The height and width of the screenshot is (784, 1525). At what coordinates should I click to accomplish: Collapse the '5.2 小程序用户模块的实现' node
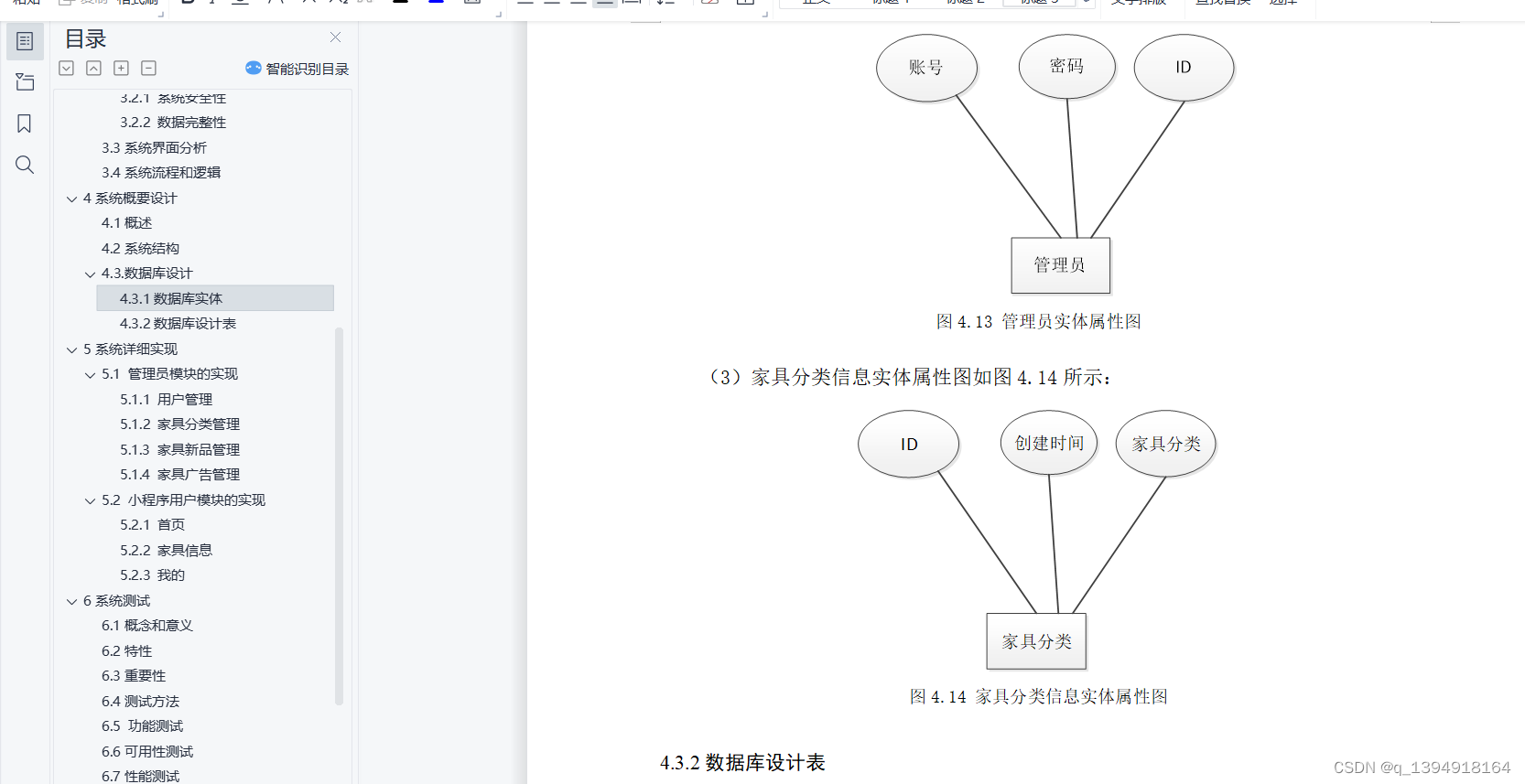pos(90,500)
